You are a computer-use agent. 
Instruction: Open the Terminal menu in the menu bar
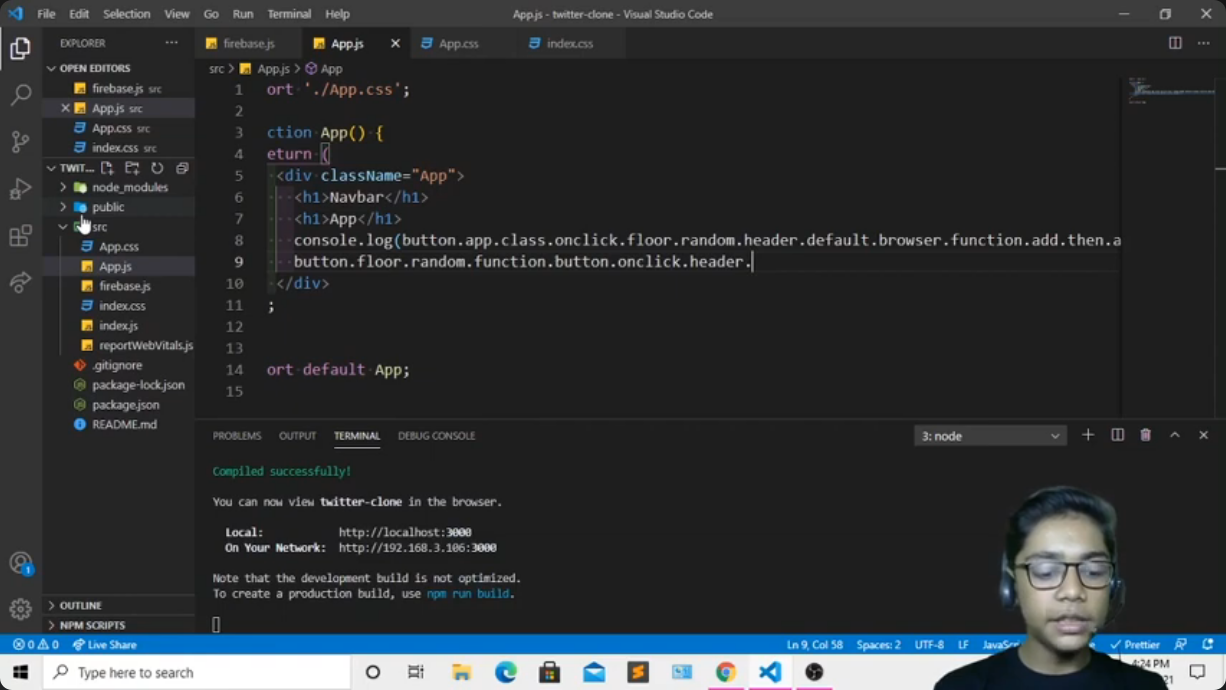(x=289, y=14)
